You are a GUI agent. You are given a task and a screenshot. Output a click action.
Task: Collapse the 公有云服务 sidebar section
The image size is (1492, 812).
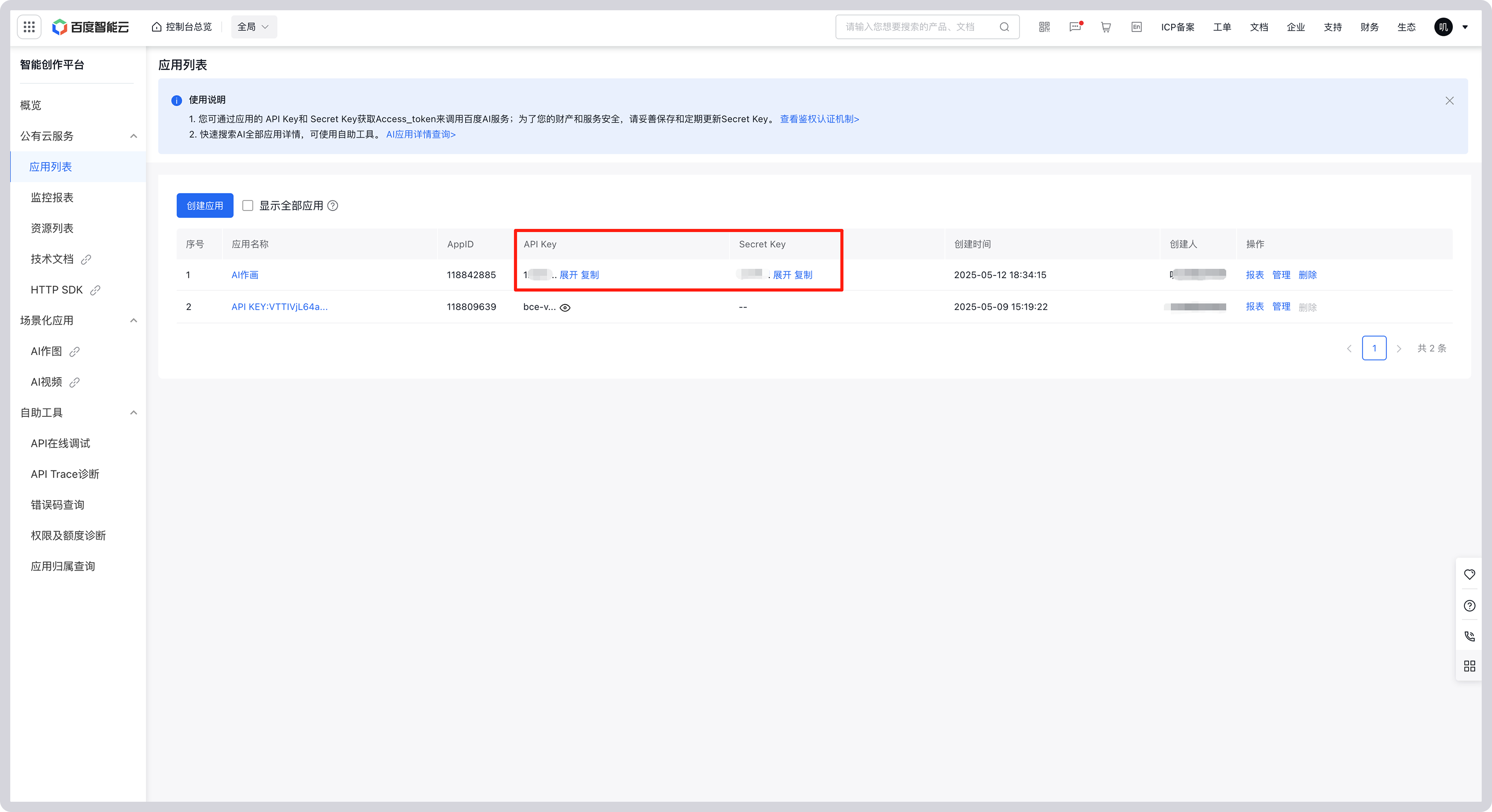pos(134,136)
